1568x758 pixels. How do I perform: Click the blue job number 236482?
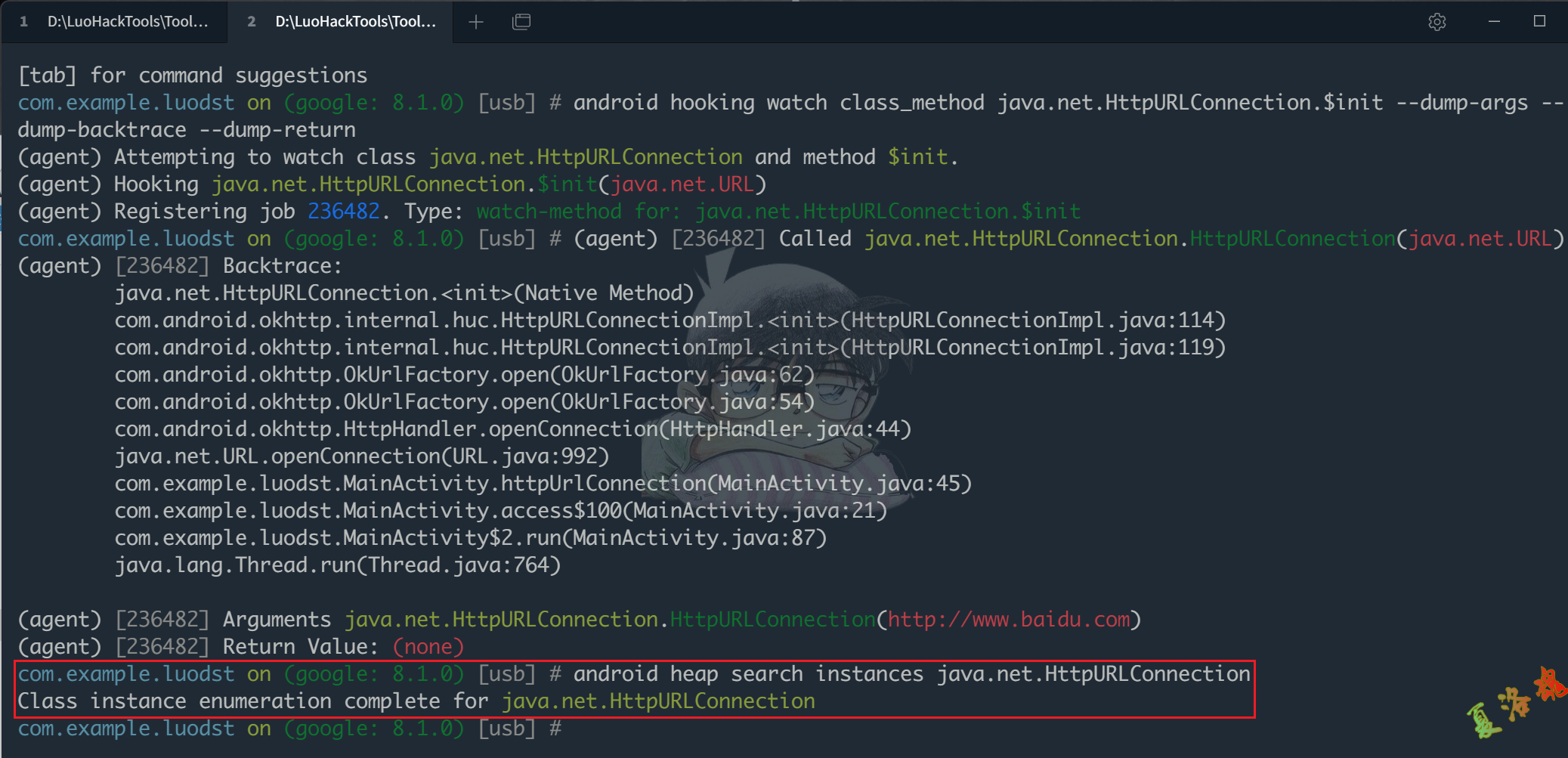coord(343,212)
